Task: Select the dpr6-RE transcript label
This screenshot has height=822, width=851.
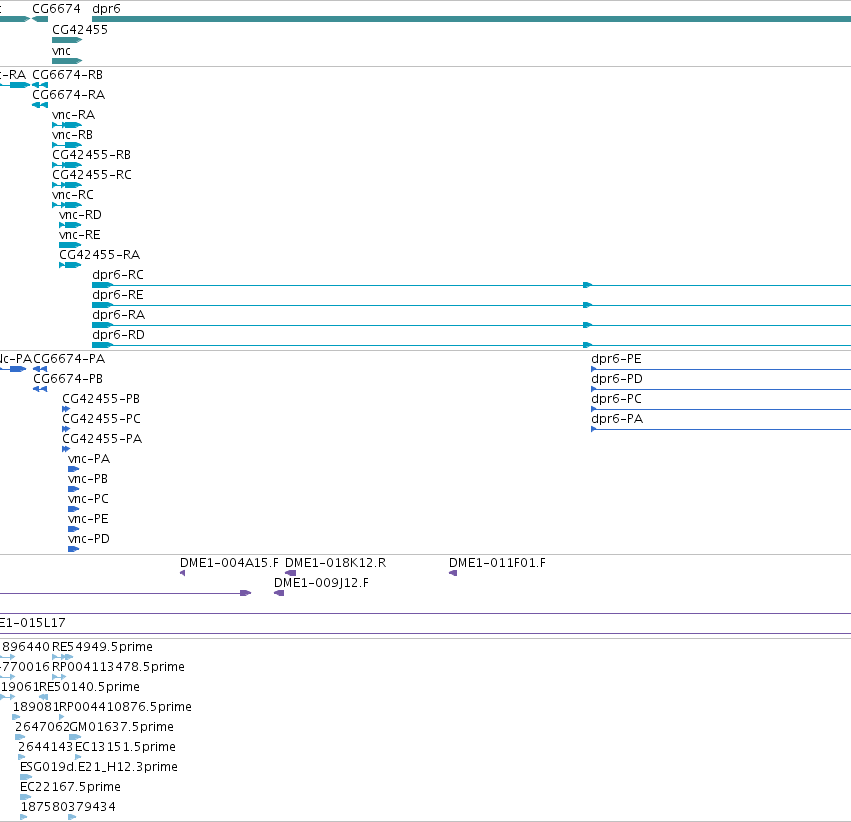Action: pyautogui.click(x=118, y=295)
